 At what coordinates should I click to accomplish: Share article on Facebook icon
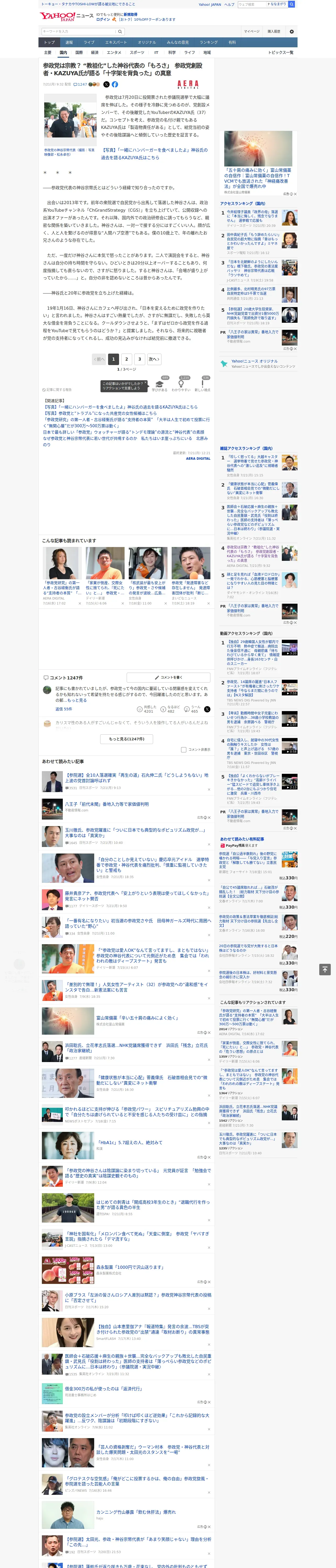tap(115, 85)
